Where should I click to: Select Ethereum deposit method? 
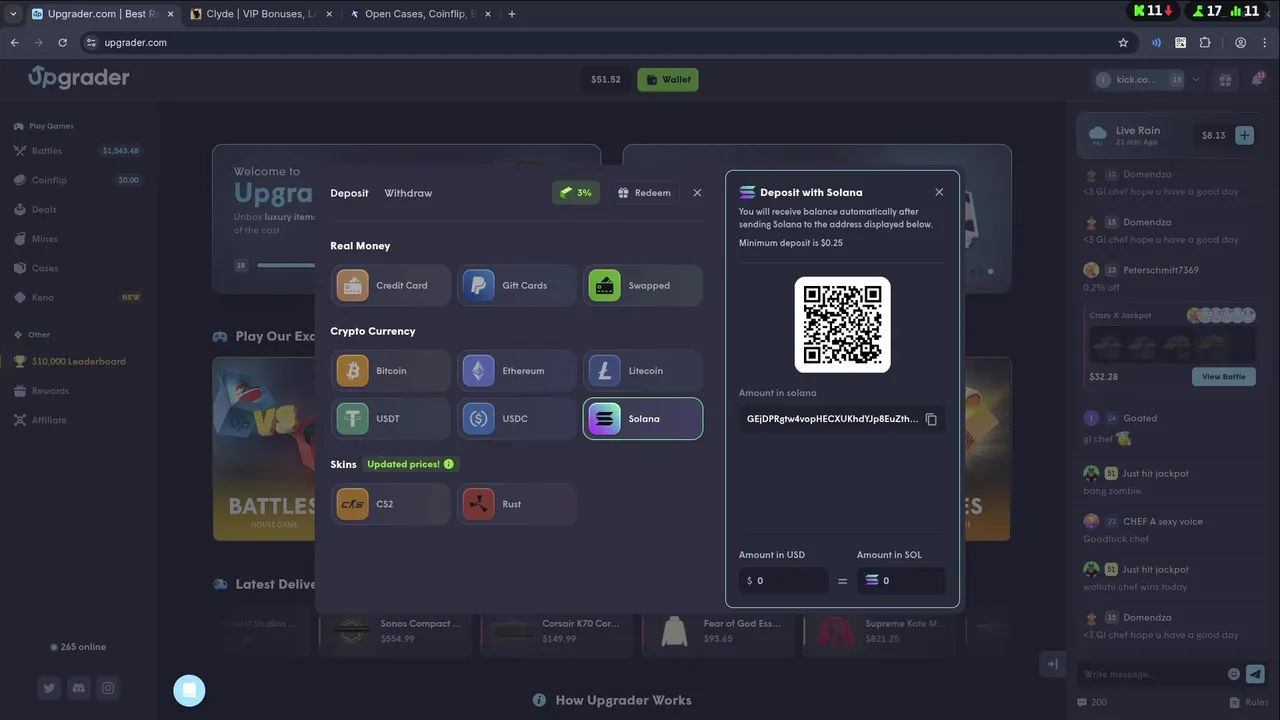click(x=516, y=371)
